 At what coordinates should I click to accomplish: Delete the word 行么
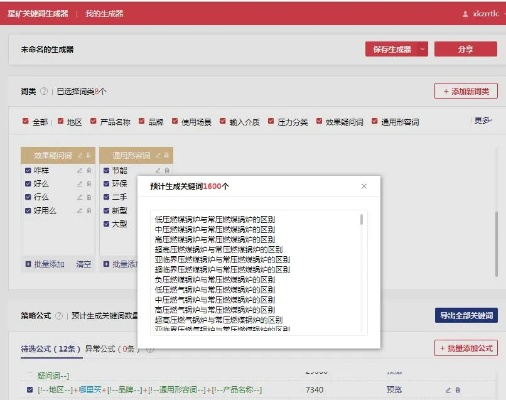click(89, 197)
